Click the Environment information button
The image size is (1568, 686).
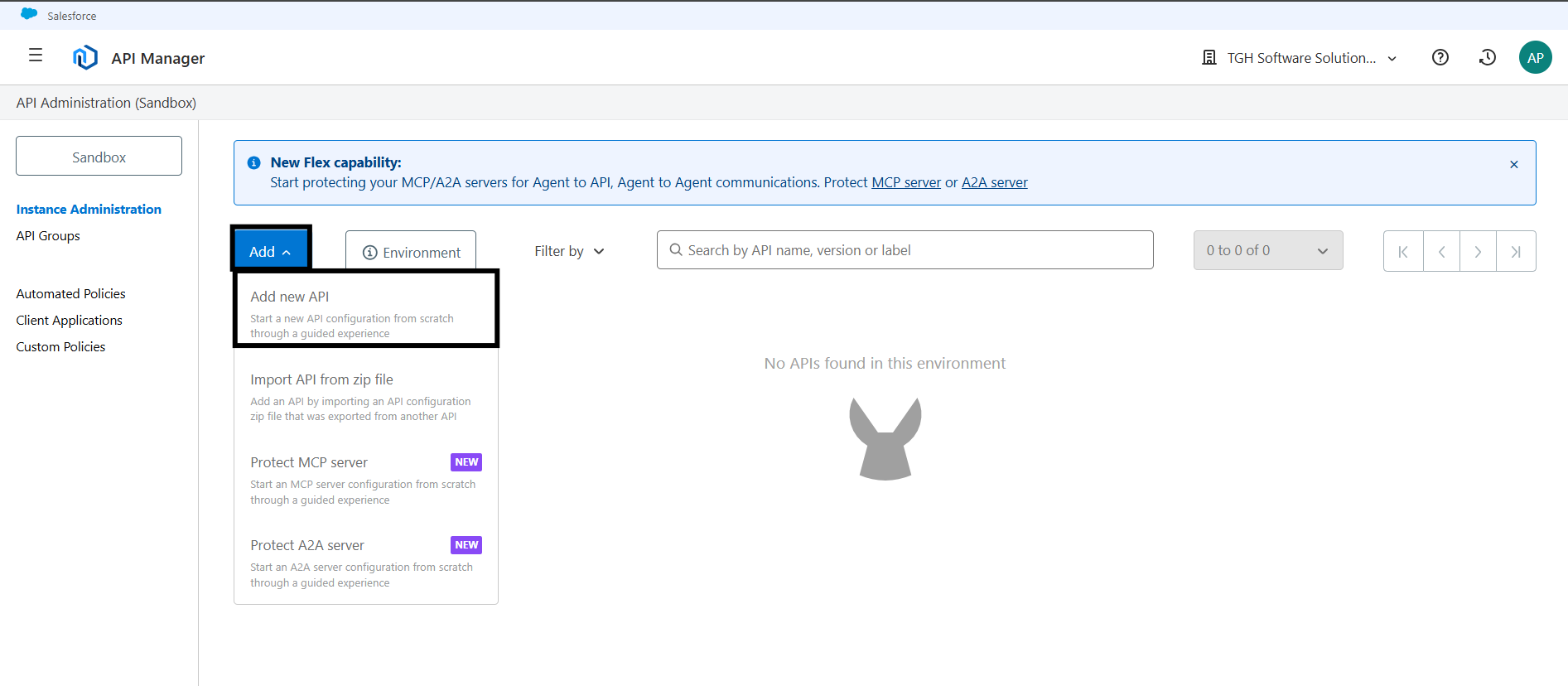[411, 252]
